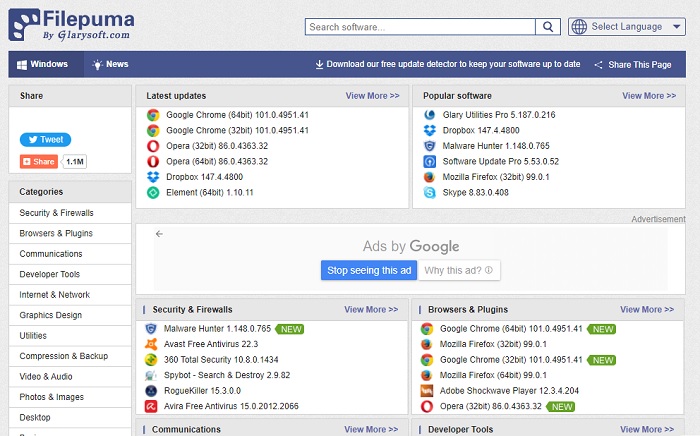Viewport: 700px width, 436px height.
Task: Click the search magnifier button
Action: [548, 27]
